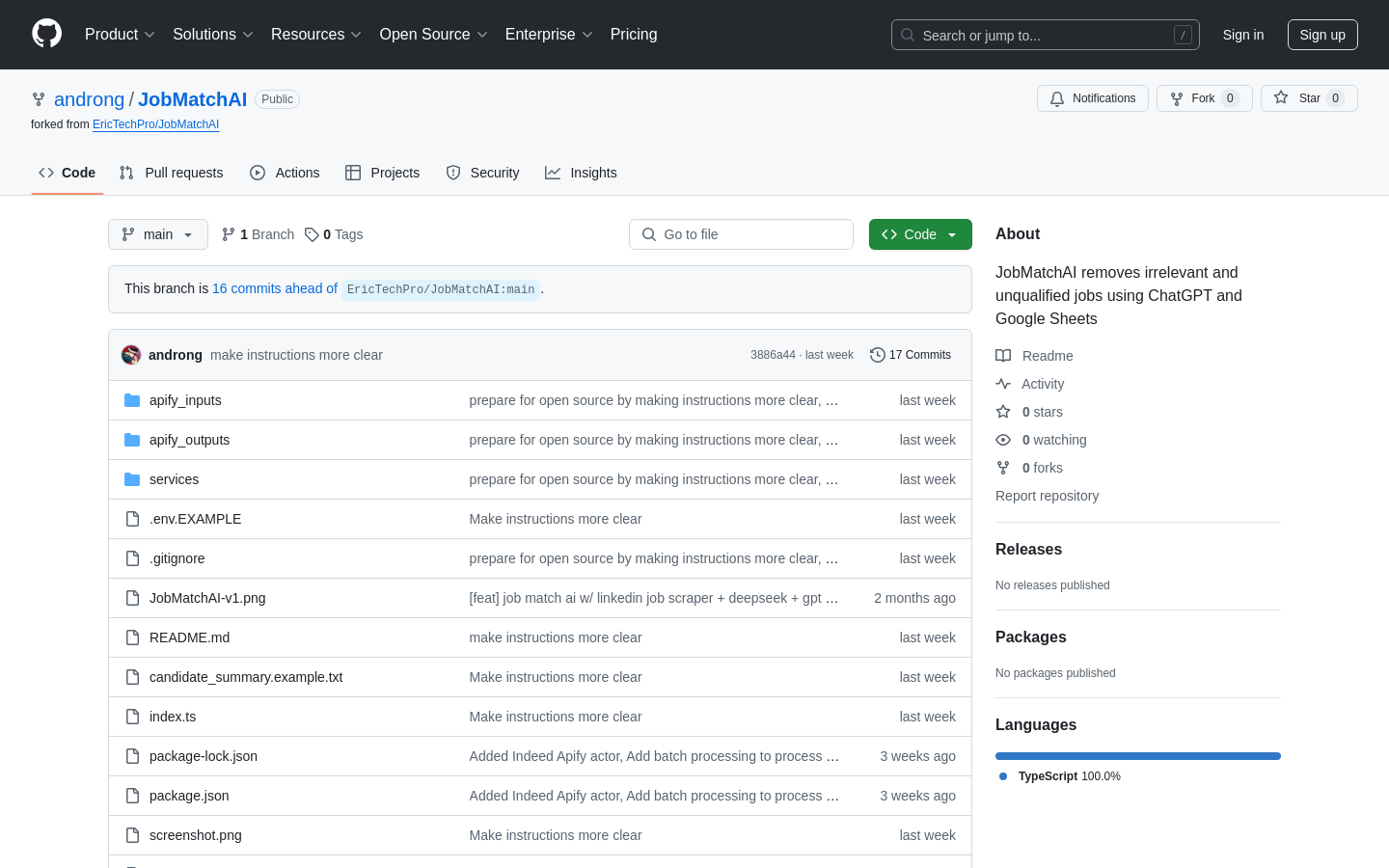Click the star icon beside 0 stars
The width and height of the screenshot is (1389, 868).
1003,412
